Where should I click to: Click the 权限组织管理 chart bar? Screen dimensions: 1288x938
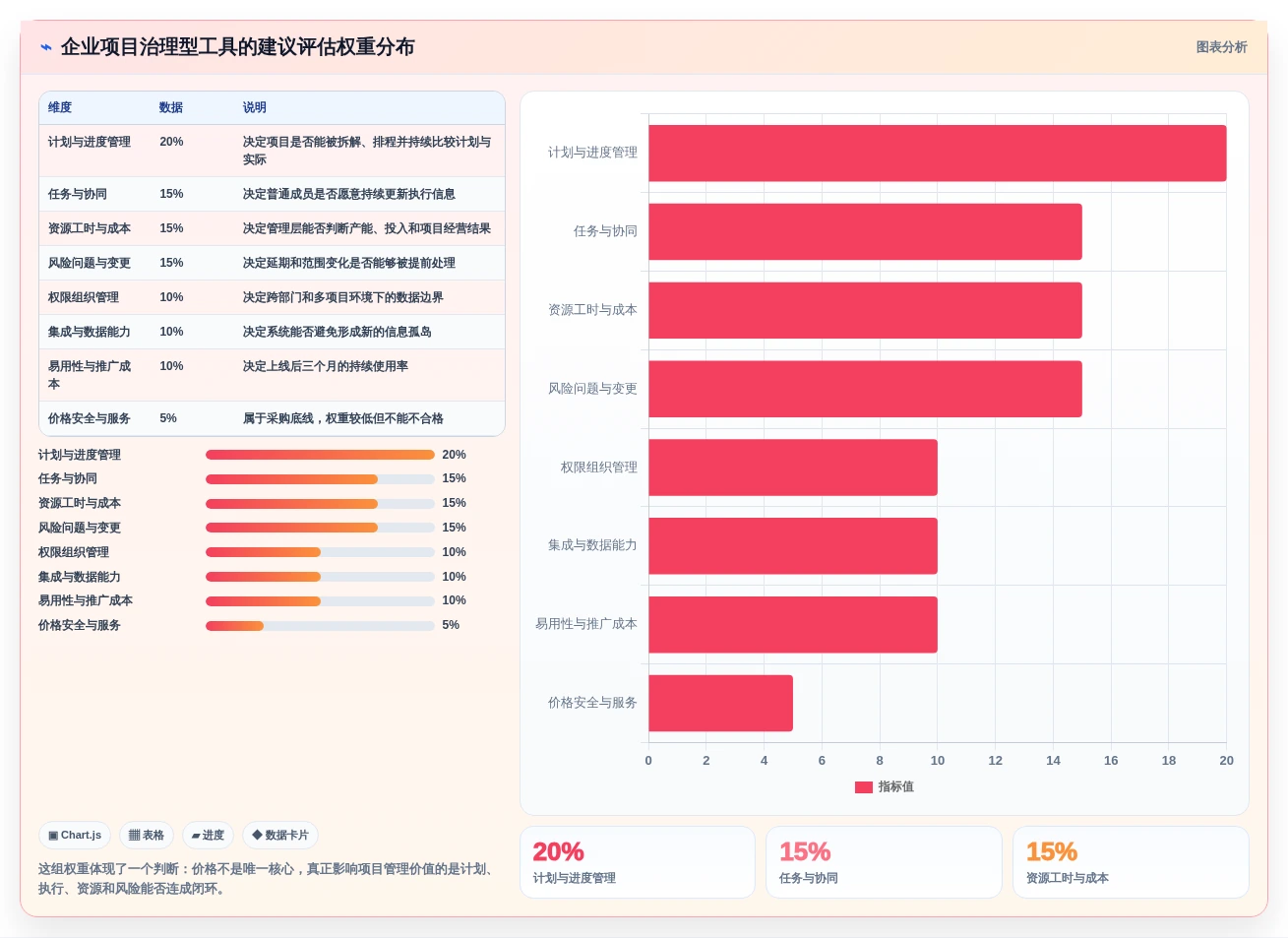click(x=793, y=468)
